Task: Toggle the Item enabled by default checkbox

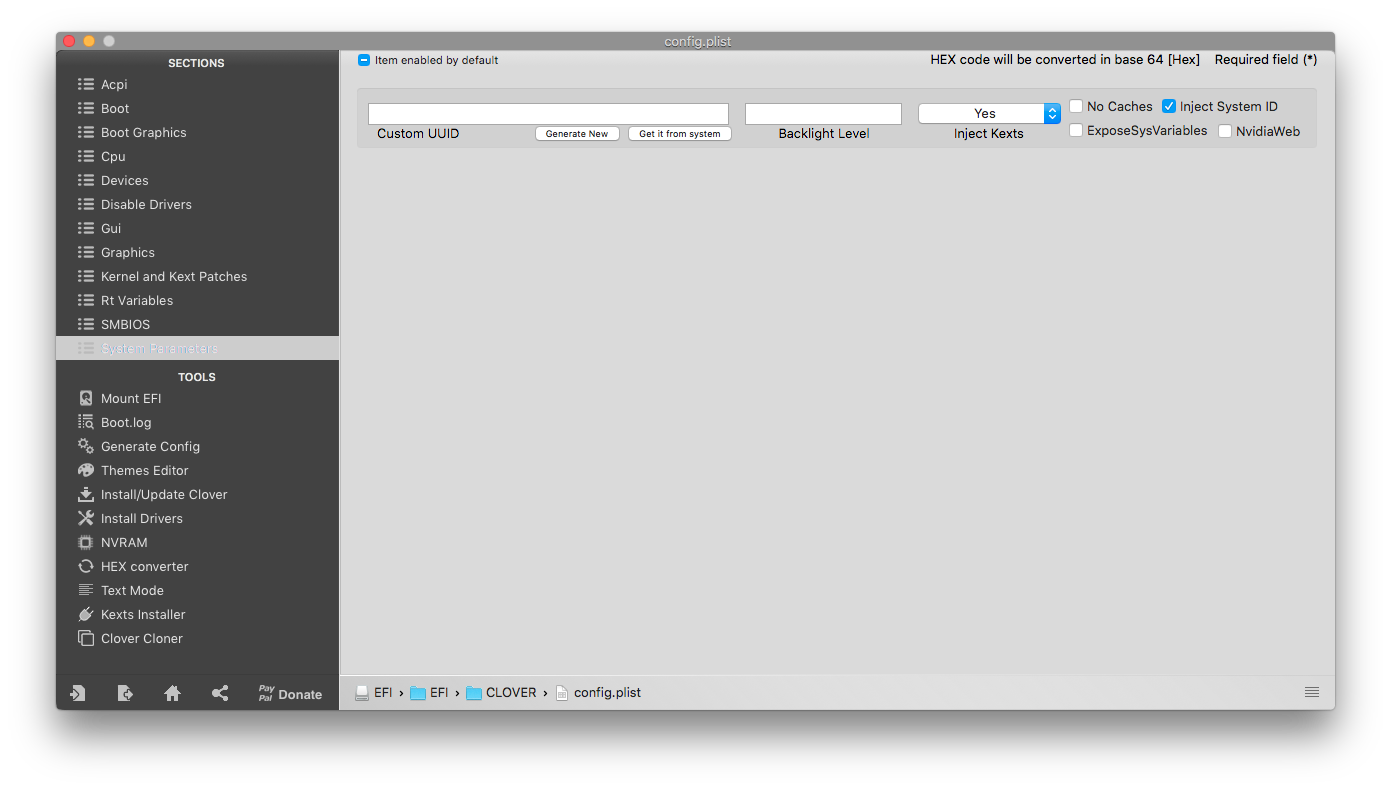Action: point(364,60)
